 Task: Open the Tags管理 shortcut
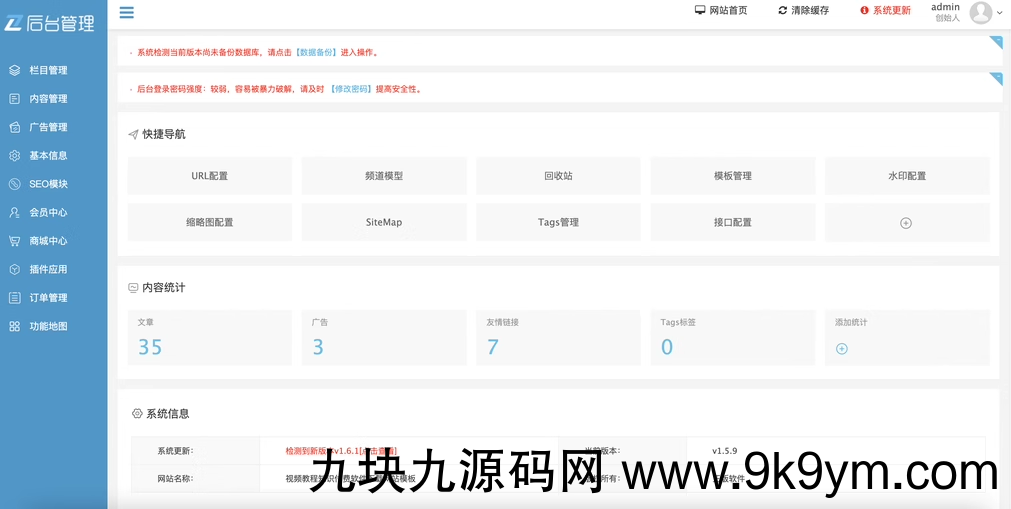point(558,222)
